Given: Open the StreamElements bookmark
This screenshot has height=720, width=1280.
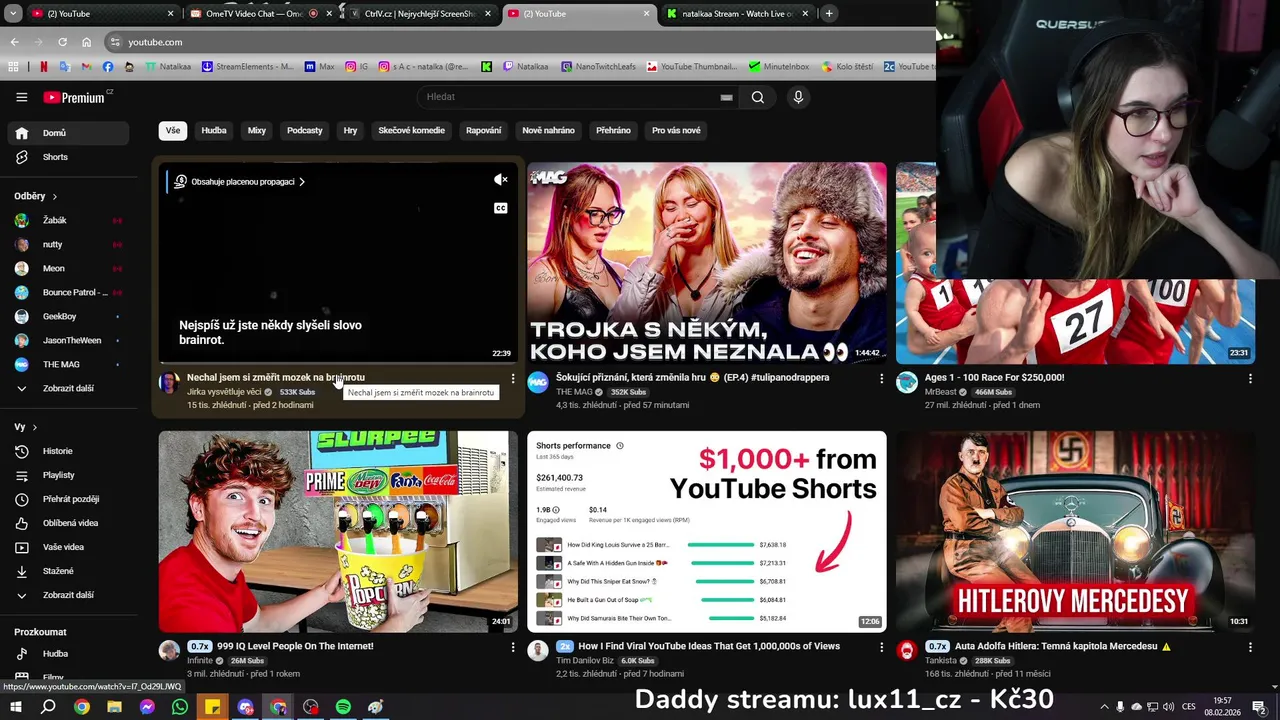Looking at the screenshot, I should [247, 67].
